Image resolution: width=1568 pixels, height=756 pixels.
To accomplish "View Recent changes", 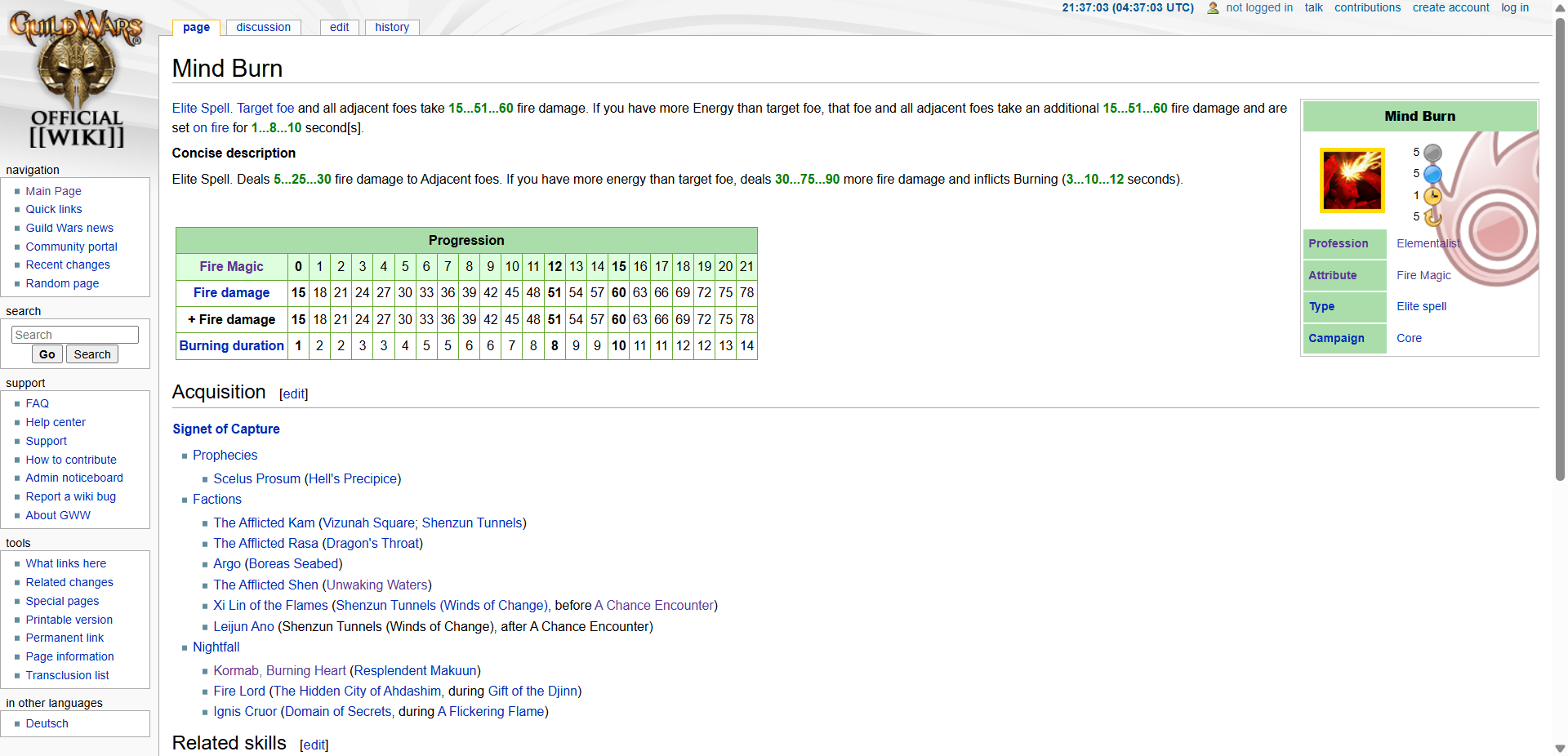I will [68, 265].
